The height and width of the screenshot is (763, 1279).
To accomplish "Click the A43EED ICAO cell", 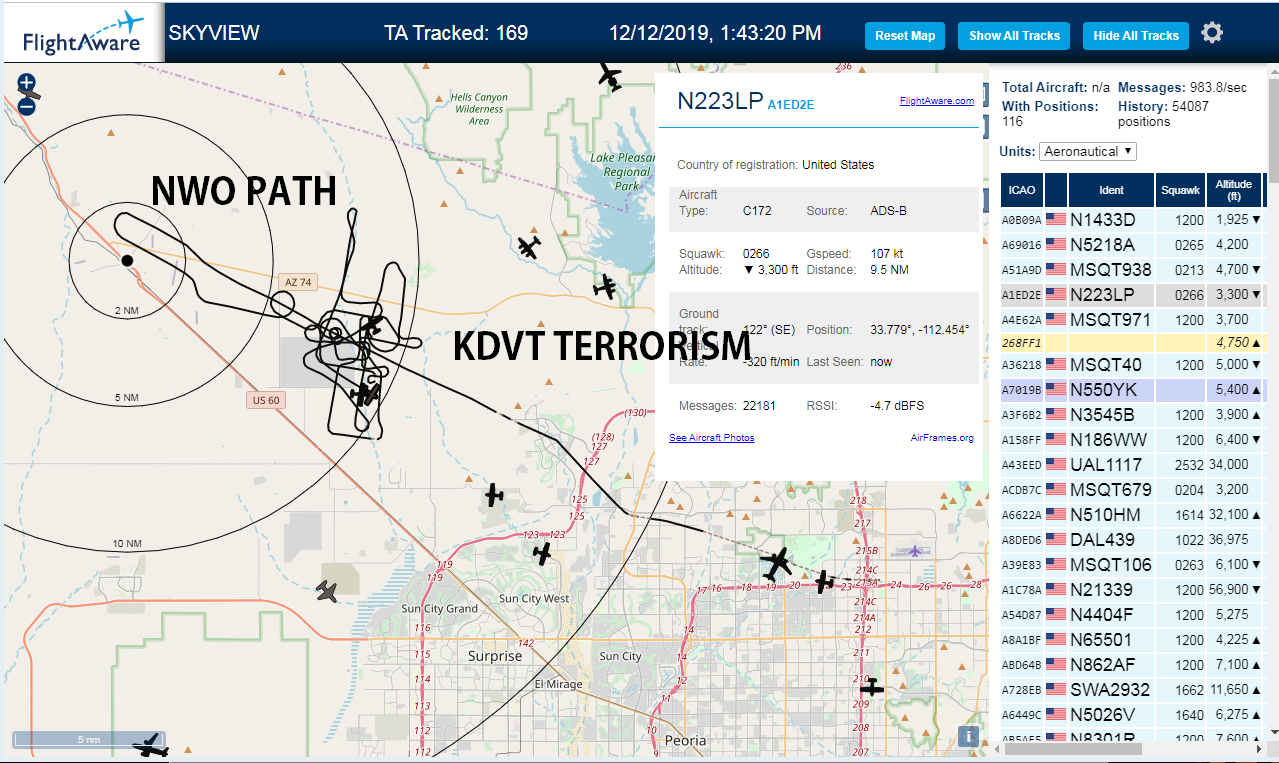I will [x=1022, y=465].
